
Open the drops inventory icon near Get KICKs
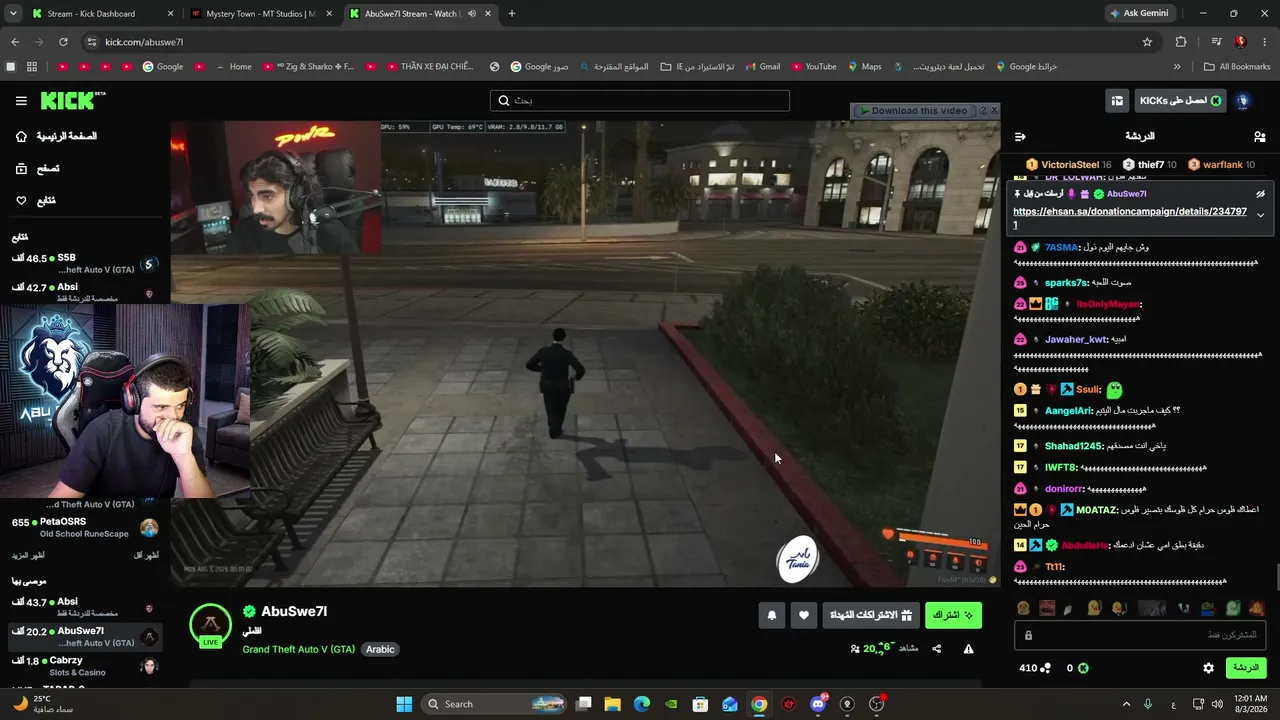coord(1117,101)
